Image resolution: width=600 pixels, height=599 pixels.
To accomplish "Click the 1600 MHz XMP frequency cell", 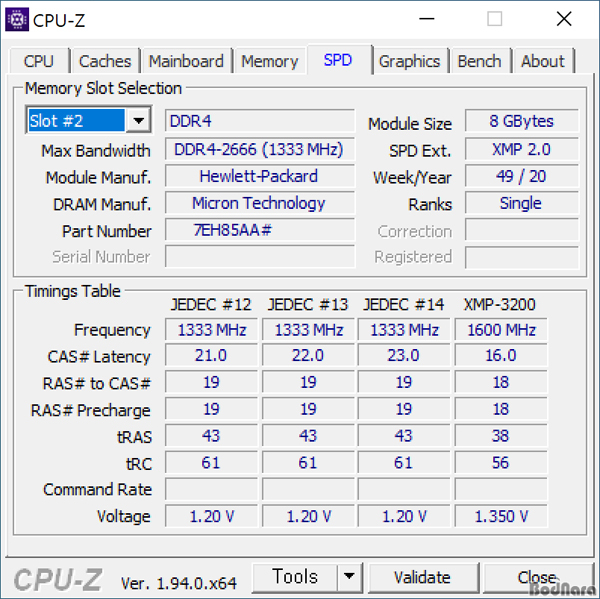I will pos(501,330).
